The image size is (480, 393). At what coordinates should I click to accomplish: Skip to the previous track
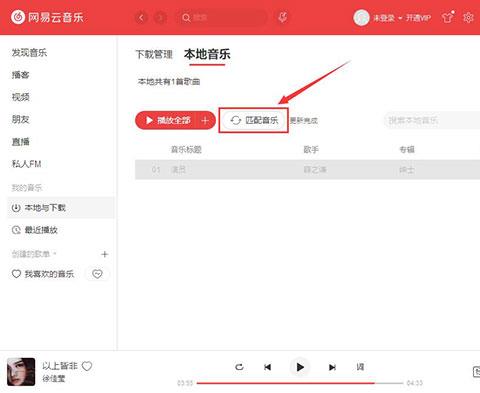pyautogui.click(x=267, y=367)
